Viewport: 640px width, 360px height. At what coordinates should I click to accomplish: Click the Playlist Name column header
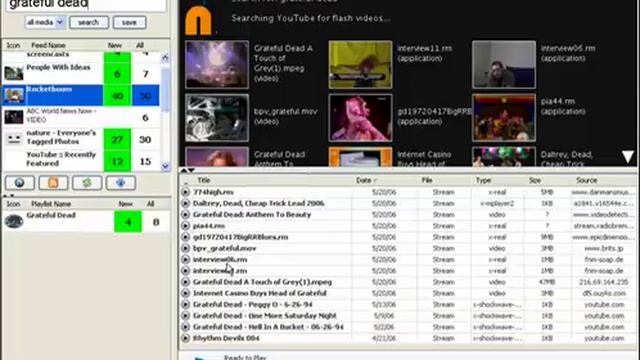coord(51,204)
